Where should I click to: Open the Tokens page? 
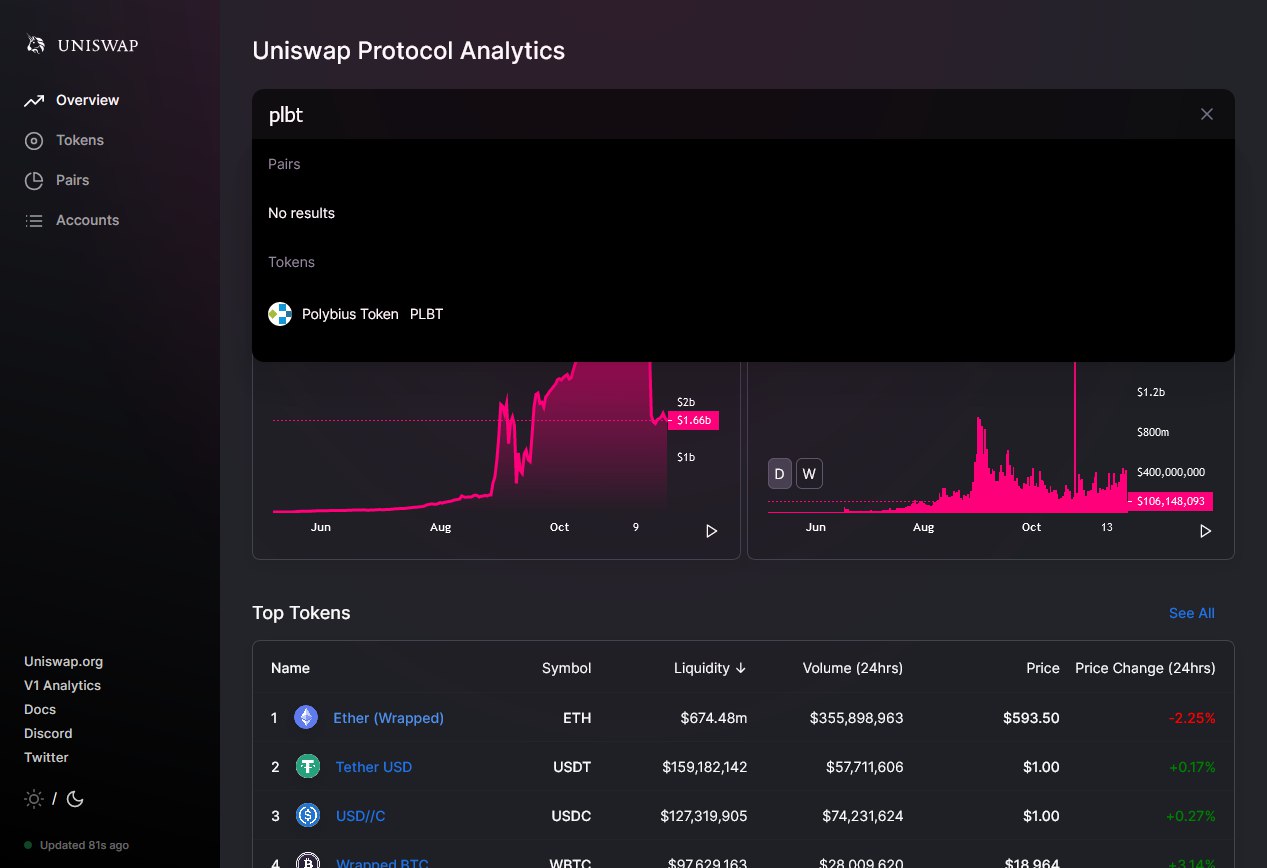pos(80,140)
